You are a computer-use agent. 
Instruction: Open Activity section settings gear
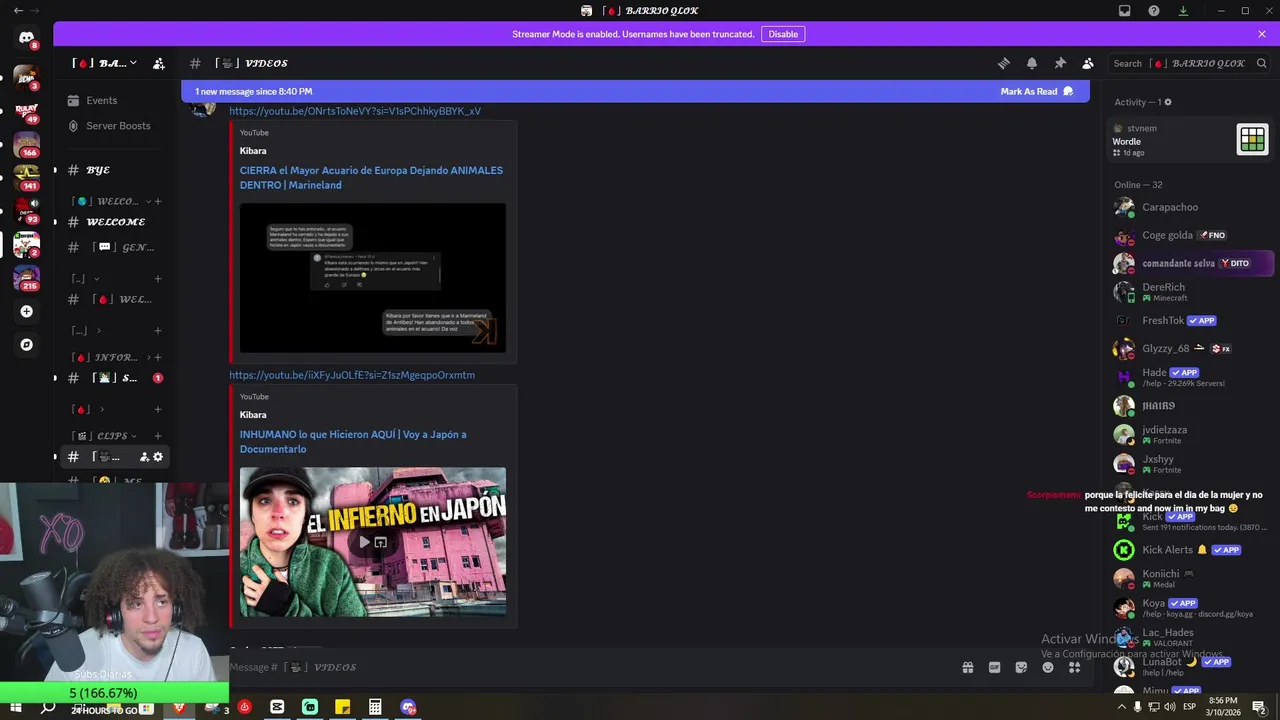coord(1168,102)
